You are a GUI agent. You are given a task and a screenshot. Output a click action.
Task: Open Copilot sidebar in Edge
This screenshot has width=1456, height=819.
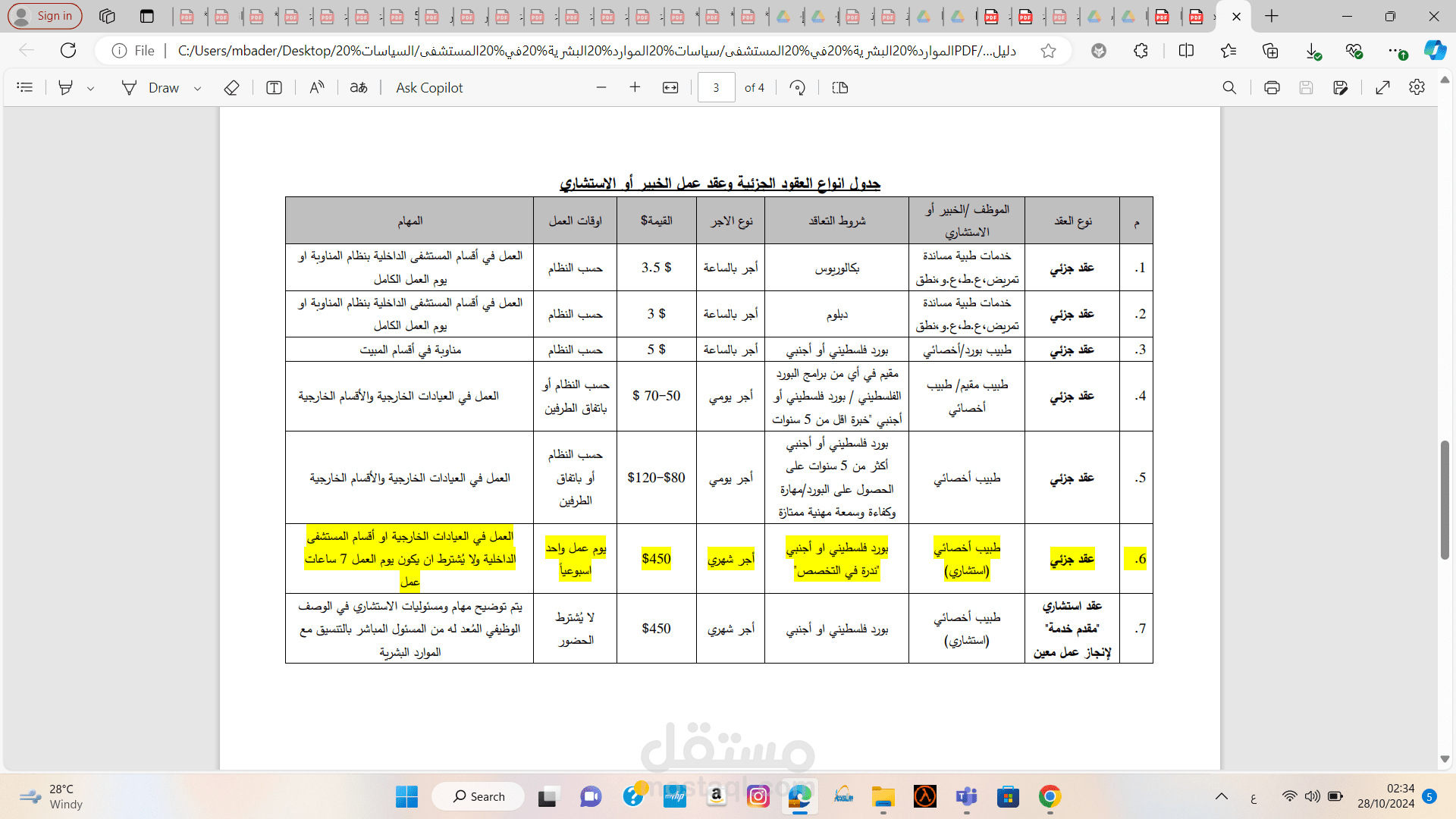1435,51
